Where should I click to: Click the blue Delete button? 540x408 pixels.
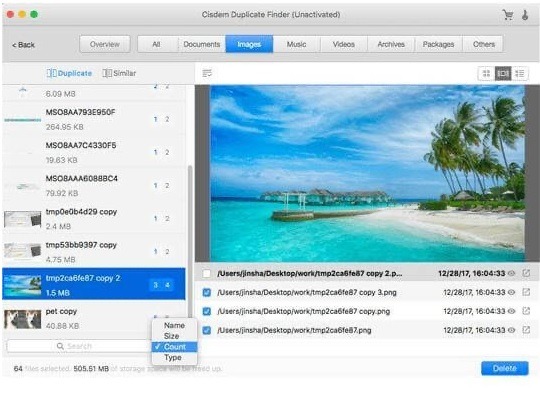[x=505, y=368]
